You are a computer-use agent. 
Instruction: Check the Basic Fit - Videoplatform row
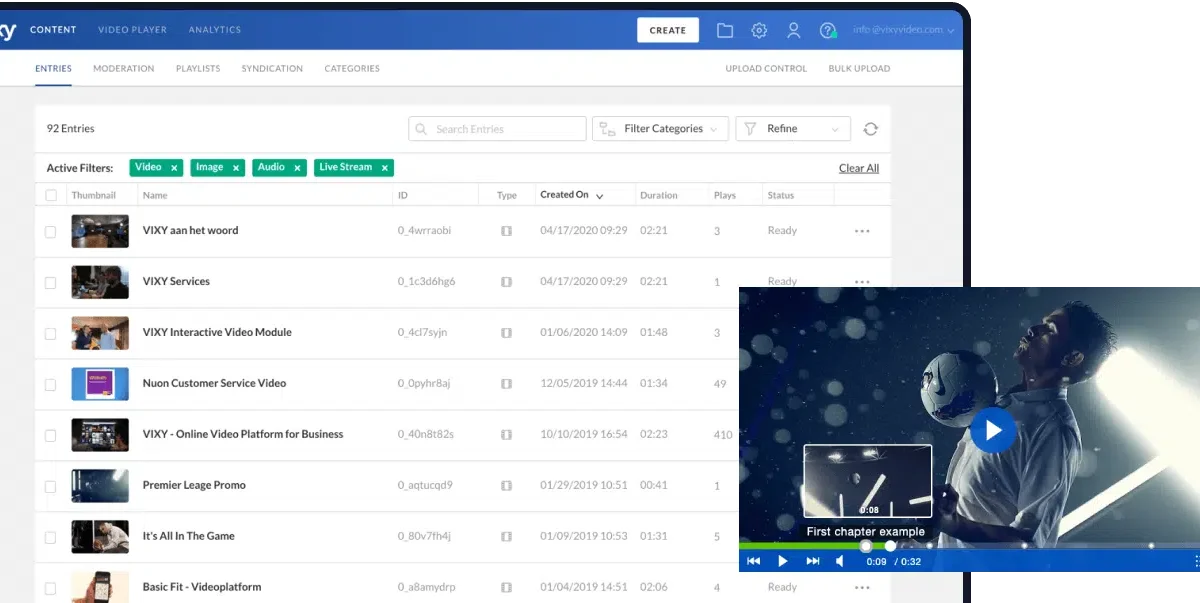point(50,588)
